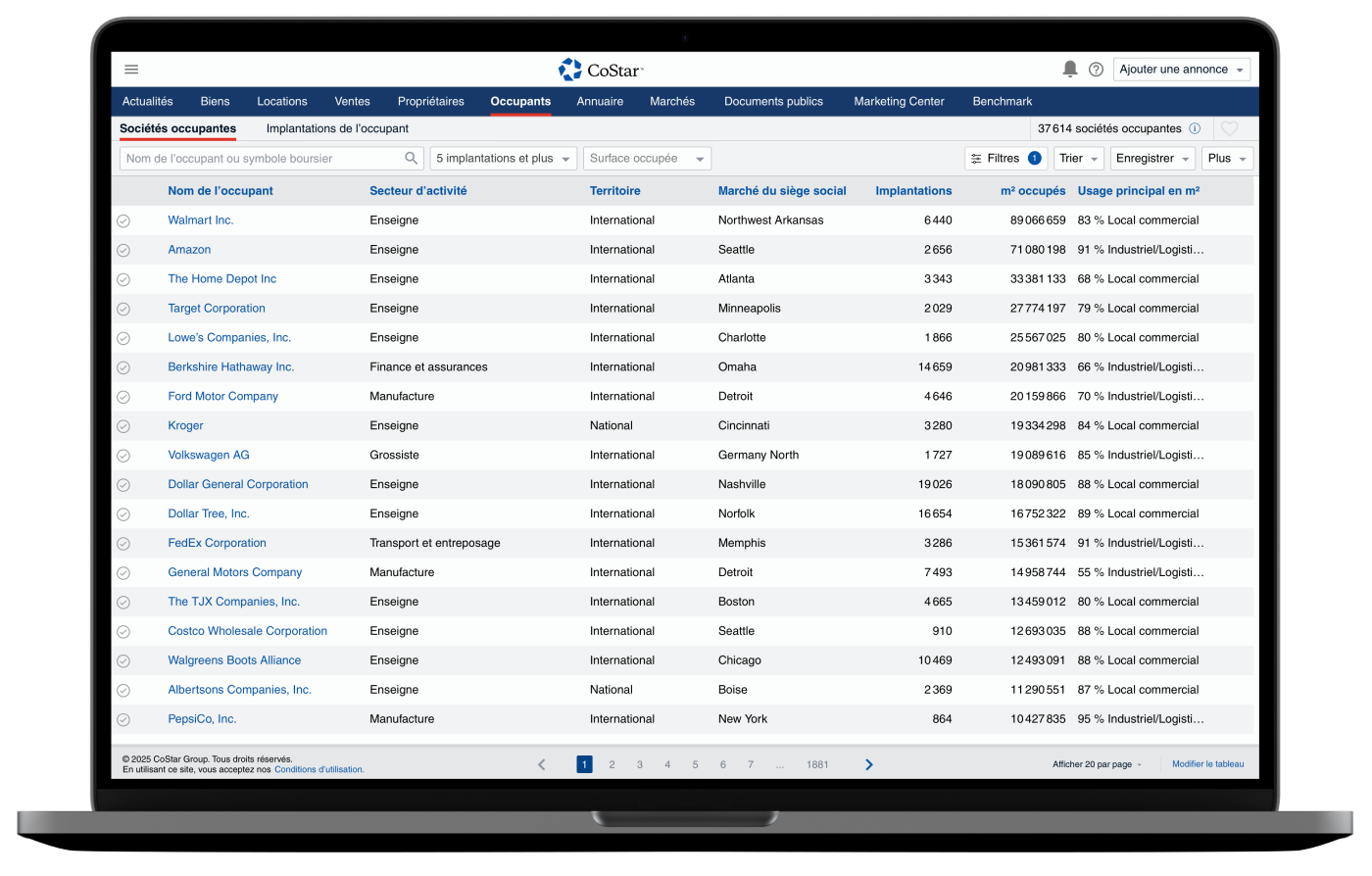The image size is (1372, 876).
Task: Expand the Trier sort dropdown
Action: coord(1078,159)
